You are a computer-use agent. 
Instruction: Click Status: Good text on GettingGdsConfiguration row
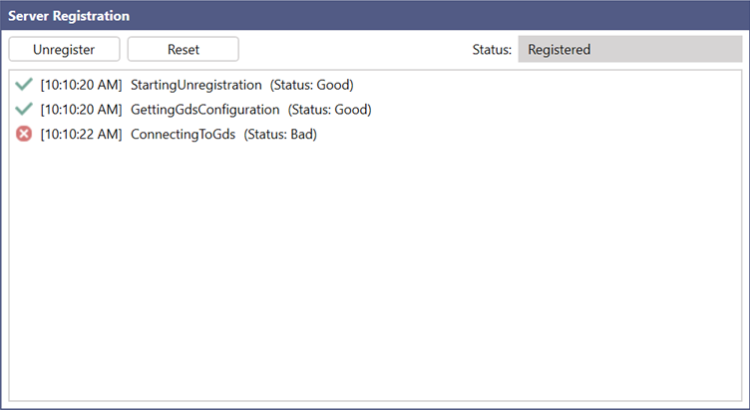coord(329,109)
